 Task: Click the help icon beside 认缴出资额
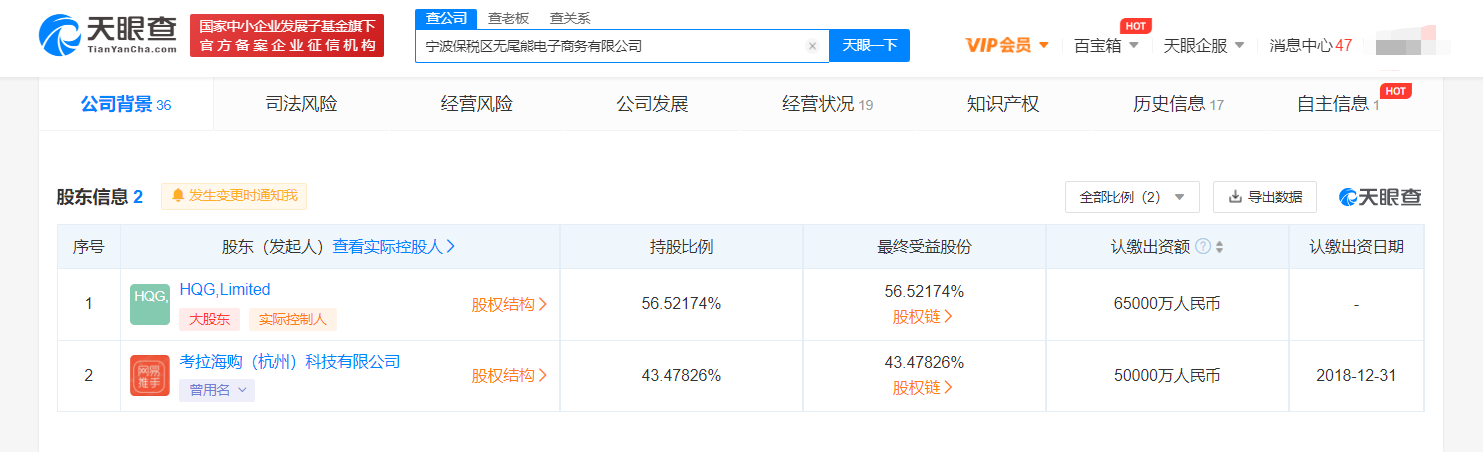(x=1203, y=247)
